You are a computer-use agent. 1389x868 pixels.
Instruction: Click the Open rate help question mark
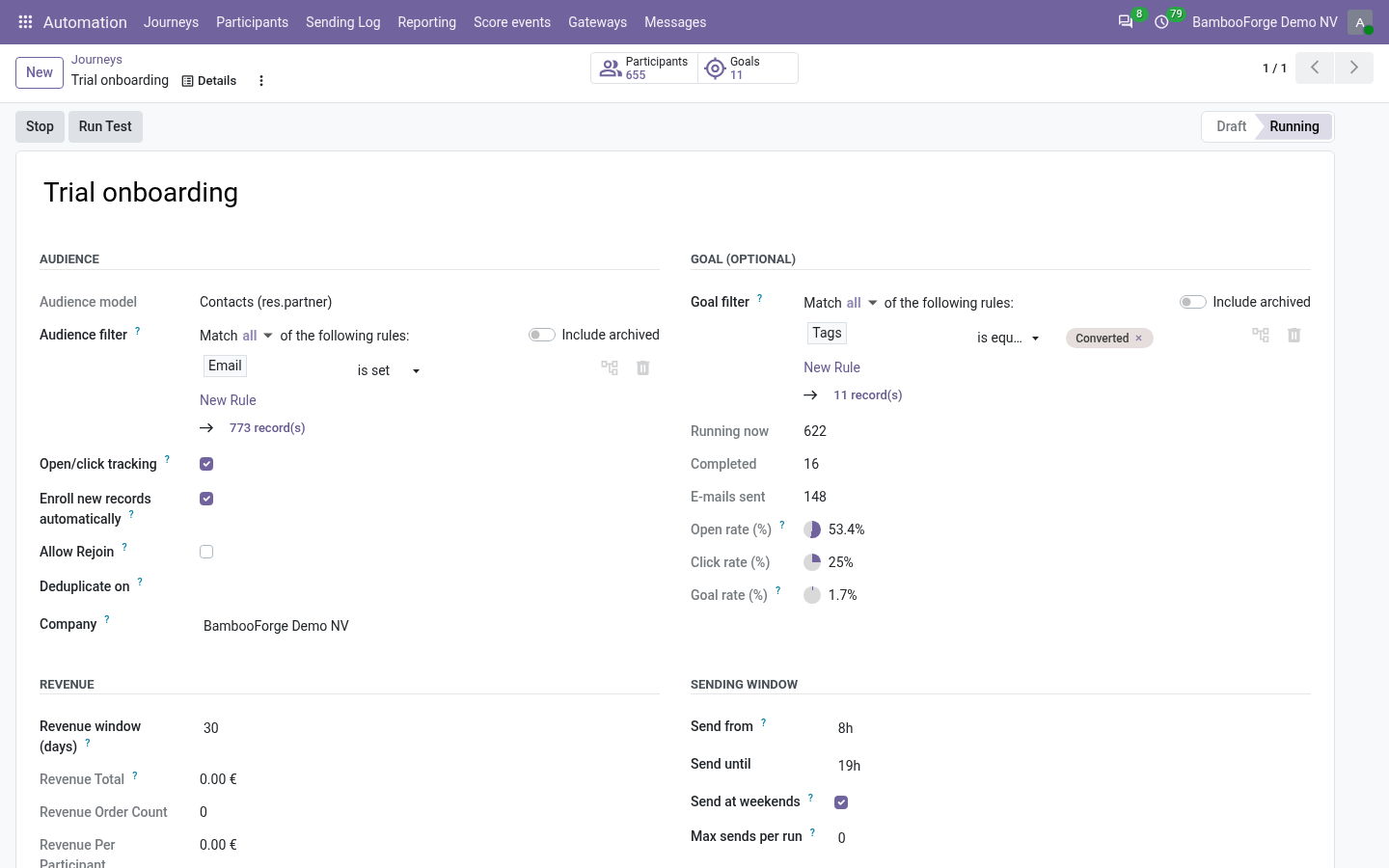click(782, 526)
